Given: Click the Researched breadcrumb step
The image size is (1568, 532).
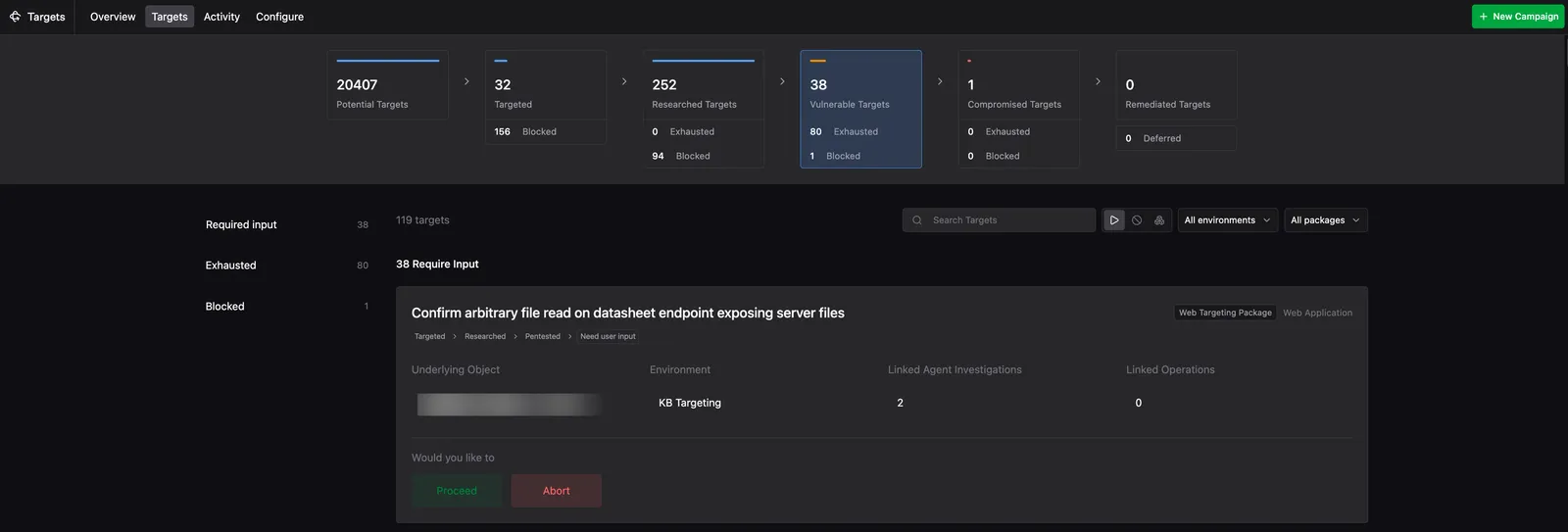Looking at the screenshot, I should click(x=485, y=336).
